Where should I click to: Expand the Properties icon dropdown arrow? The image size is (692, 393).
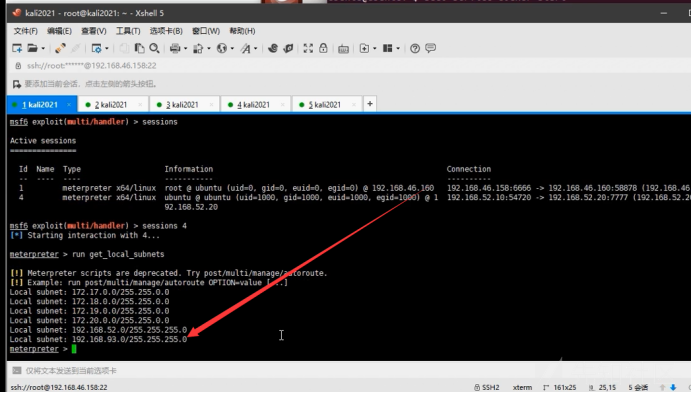[x=107, y=49]
